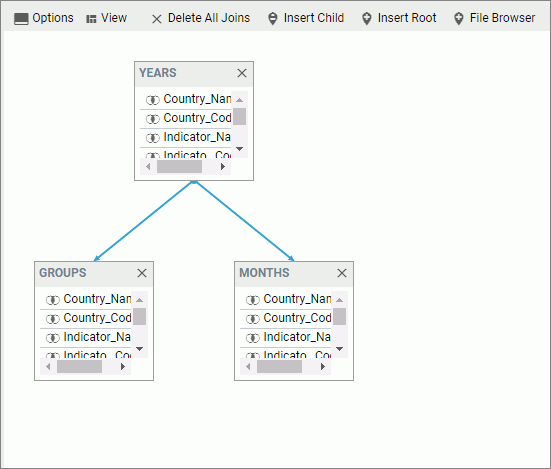Screen dimensions: 551x469
Task: Click right arrow in MONTHS horizontal scrollbar
Action: click(323, 366)
